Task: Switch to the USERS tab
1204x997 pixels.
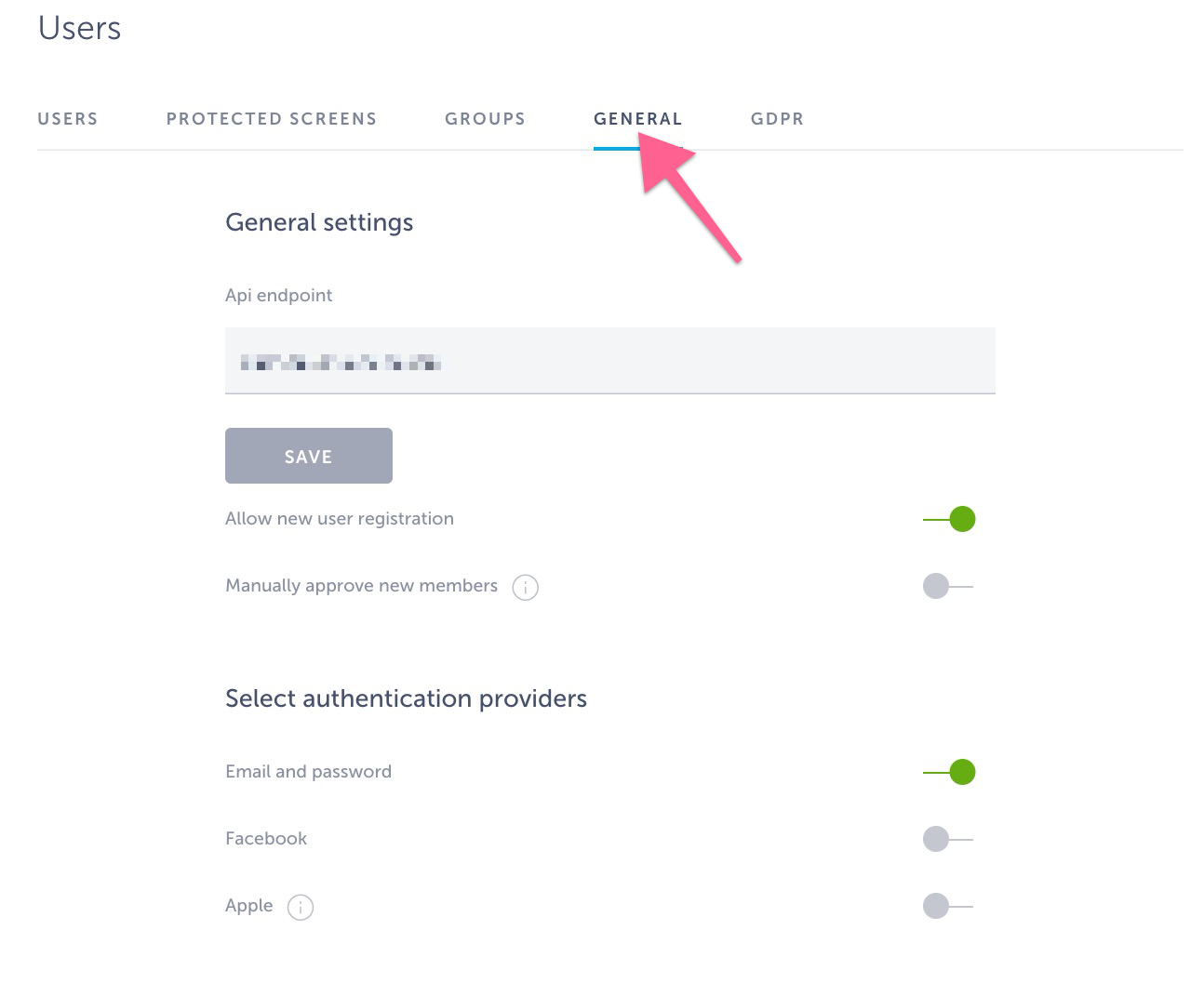Action: click(x=67, y=118)
